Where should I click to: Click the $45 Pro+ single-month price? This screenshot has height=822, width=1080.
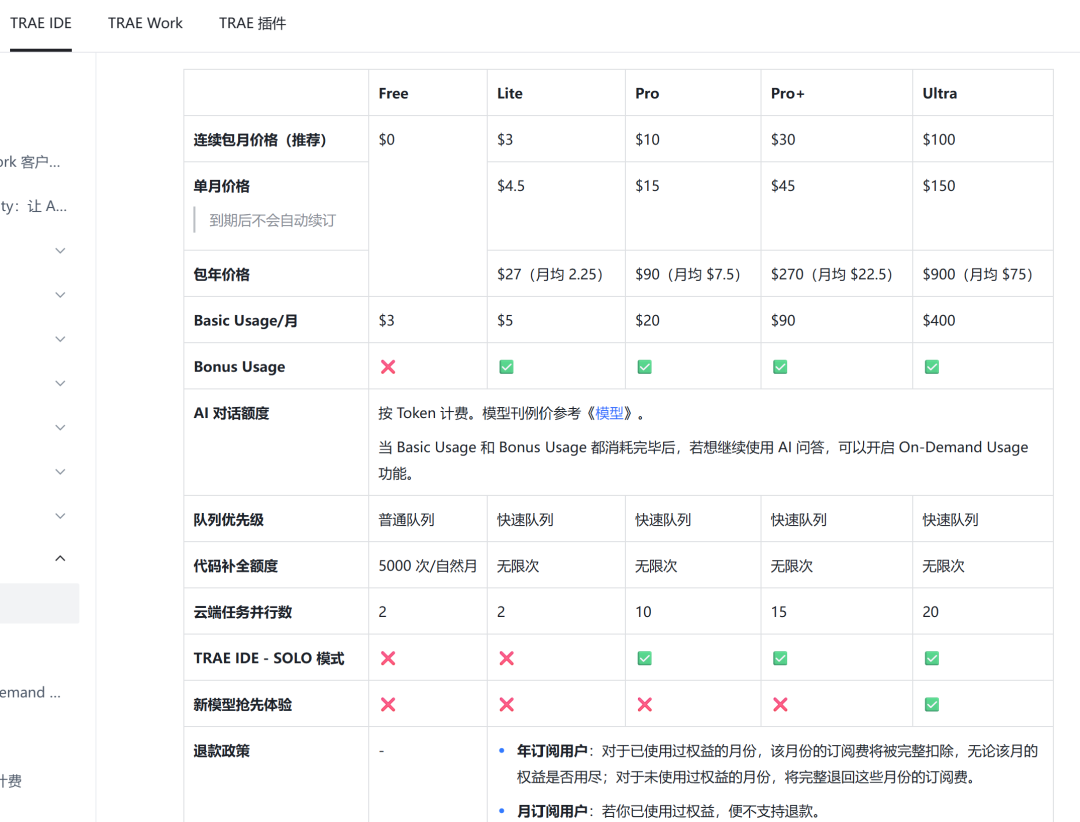[x=782, y=185]
